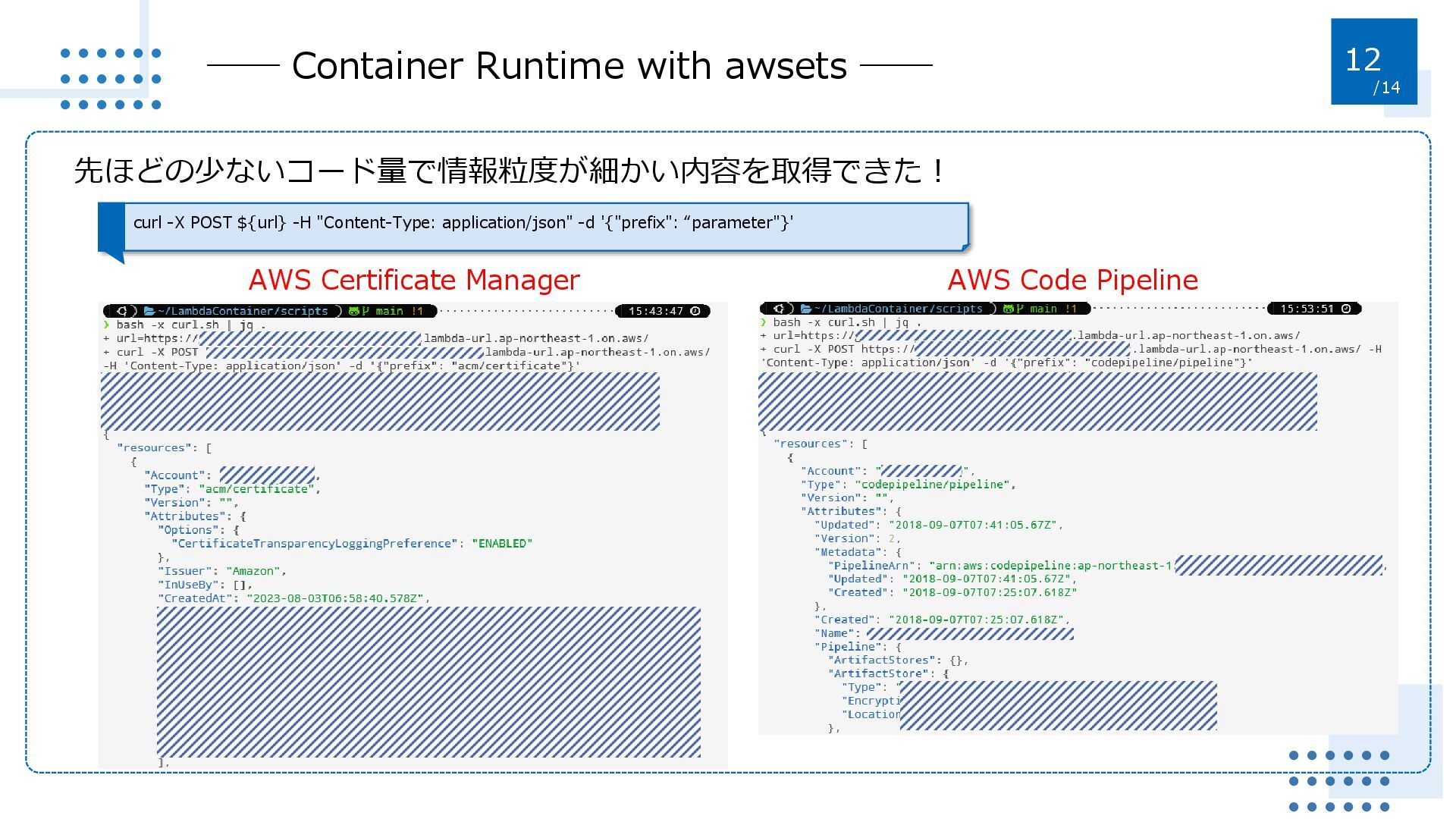Click the 'main !1' branch label in the right terminal
The width and height of the screenshot is (1456, 819).
[x=1053, y=309]
